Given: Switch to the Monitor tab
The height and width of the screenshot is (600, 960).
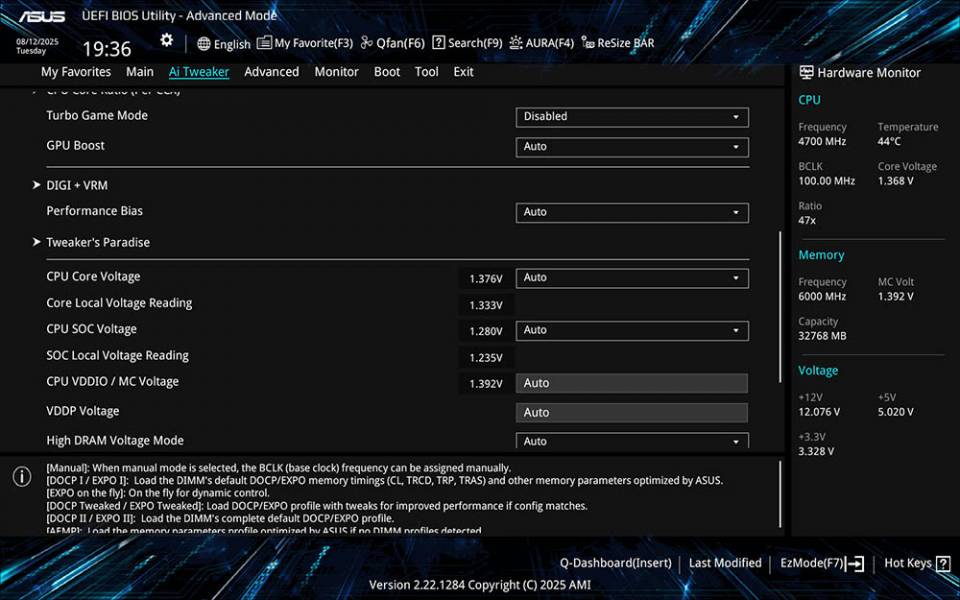Looking at the screenshot, I should point(336,71).
